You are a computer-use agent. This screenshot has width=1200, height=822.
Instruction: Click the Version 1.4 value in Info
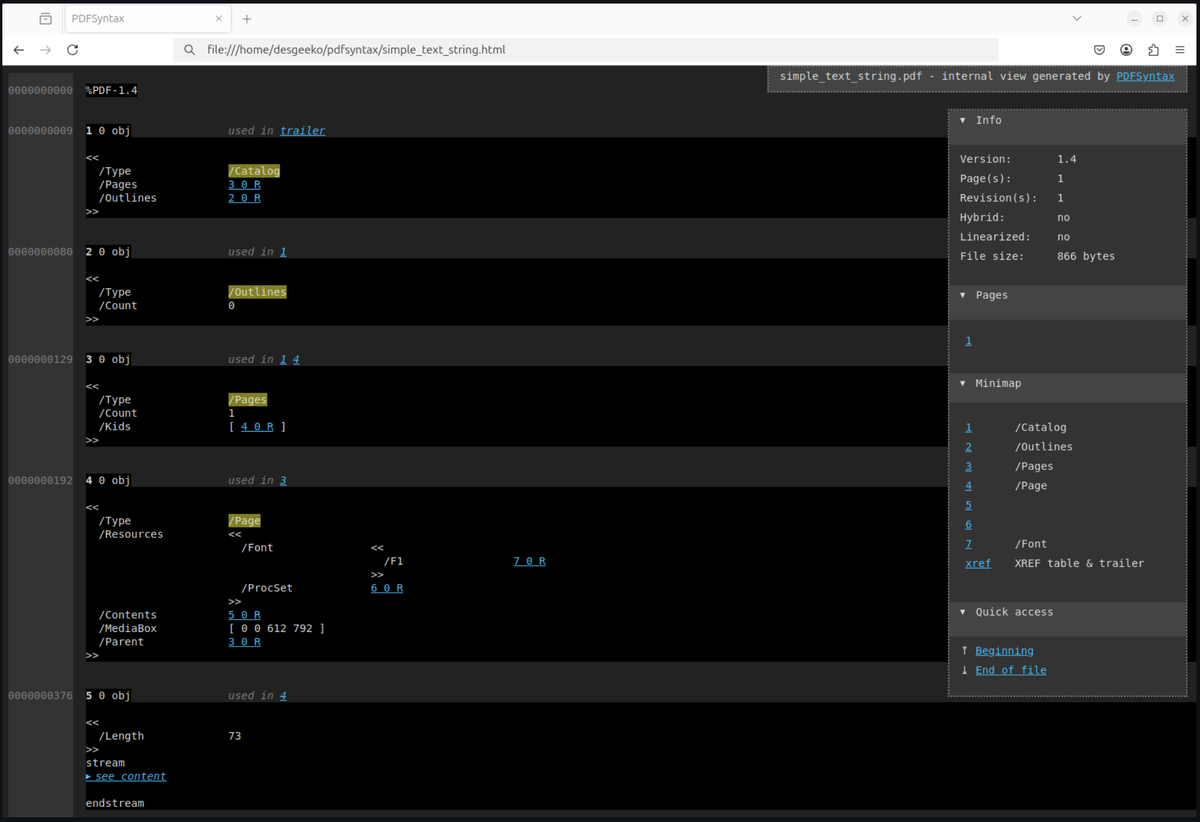(1066, 159)
